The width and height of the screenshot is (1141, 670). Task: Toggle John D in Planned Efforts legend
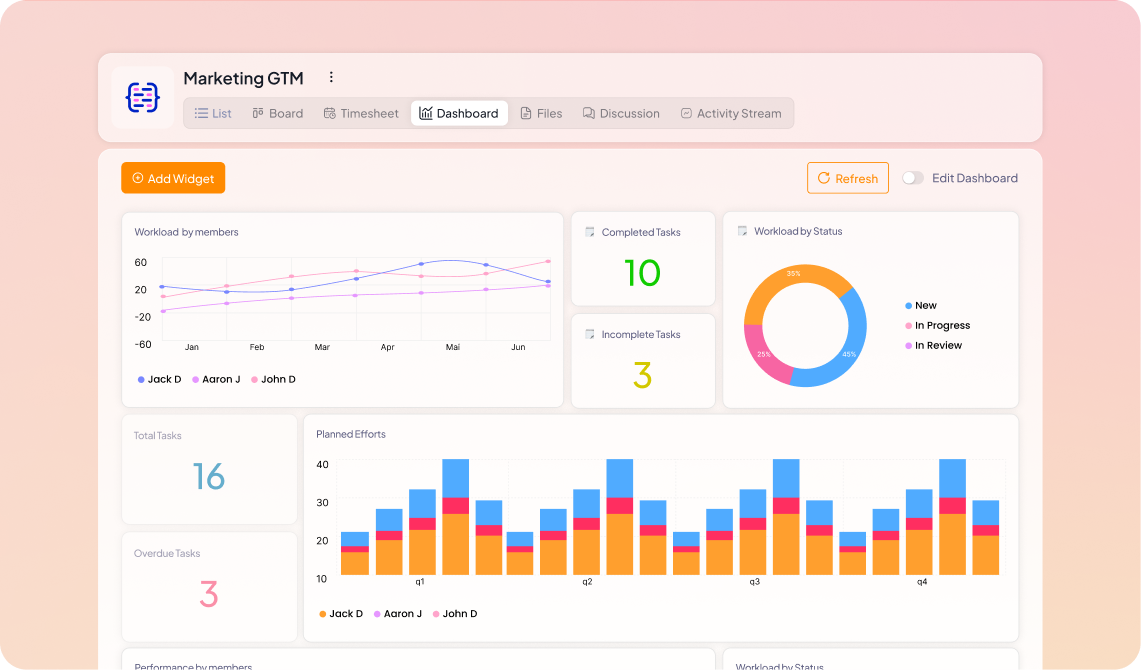pyautogui.click(x=455, y=614)
